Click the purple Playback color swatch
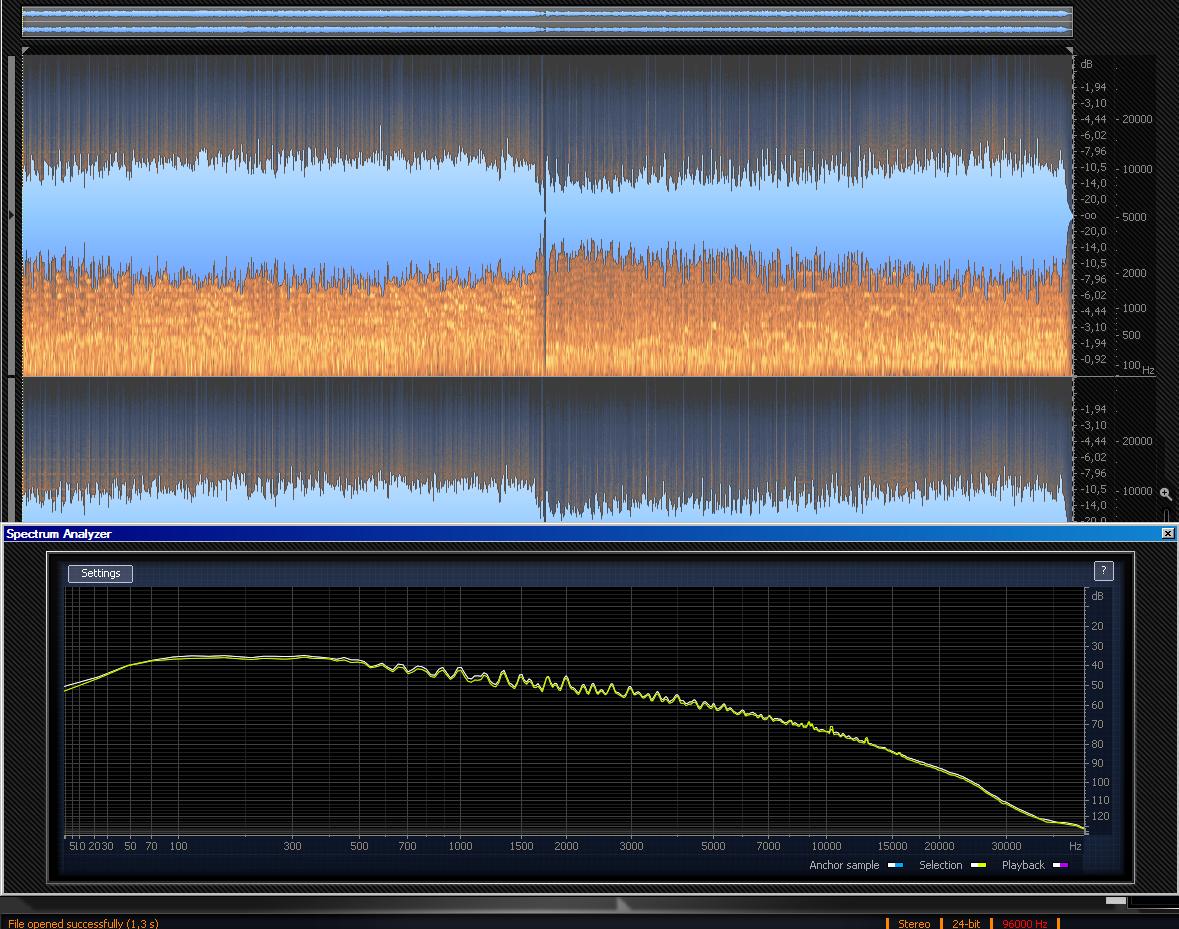This screenshot has height=929, width=1179. [x=1060, y=865]
